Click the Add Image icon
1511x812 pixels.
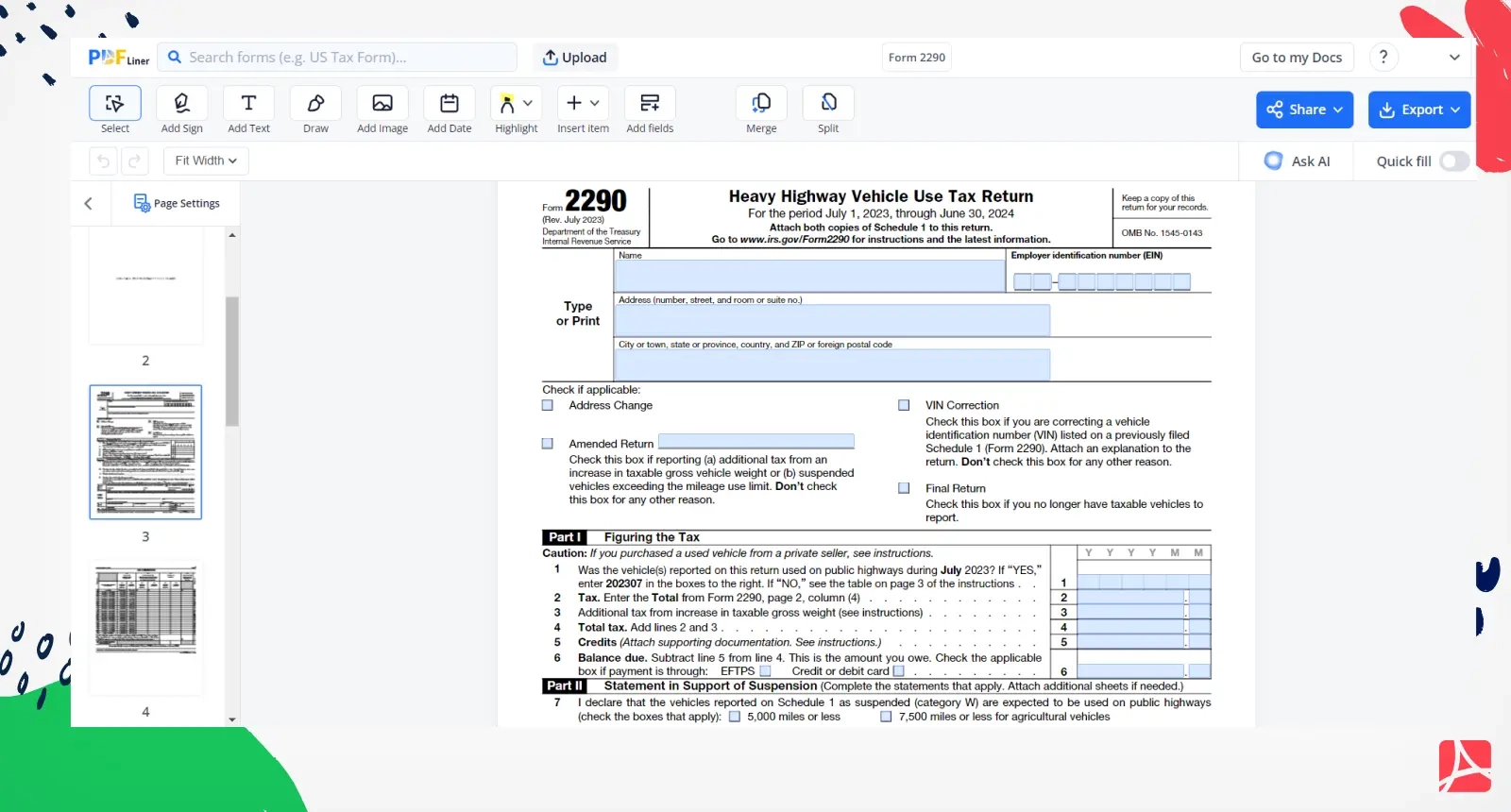click(382, 104)
